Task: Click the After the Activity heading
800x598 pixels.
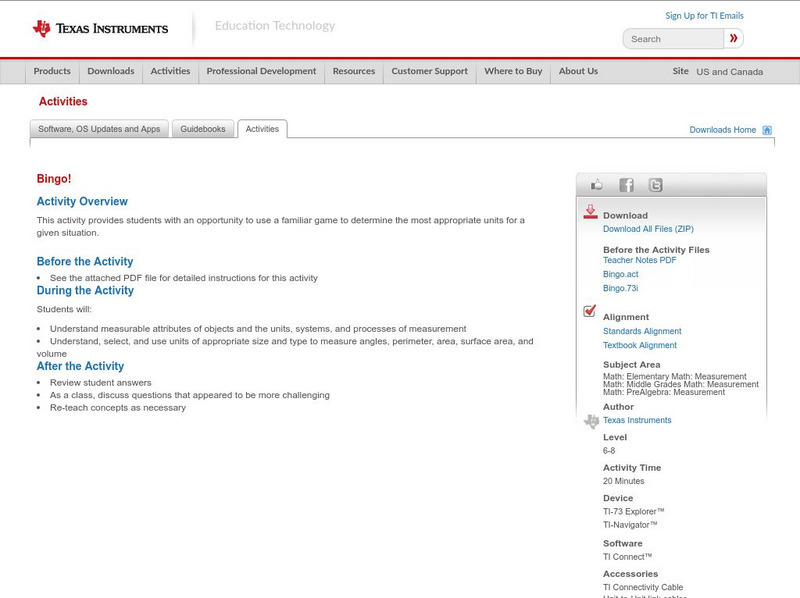Action: click(x=80, y=366)
